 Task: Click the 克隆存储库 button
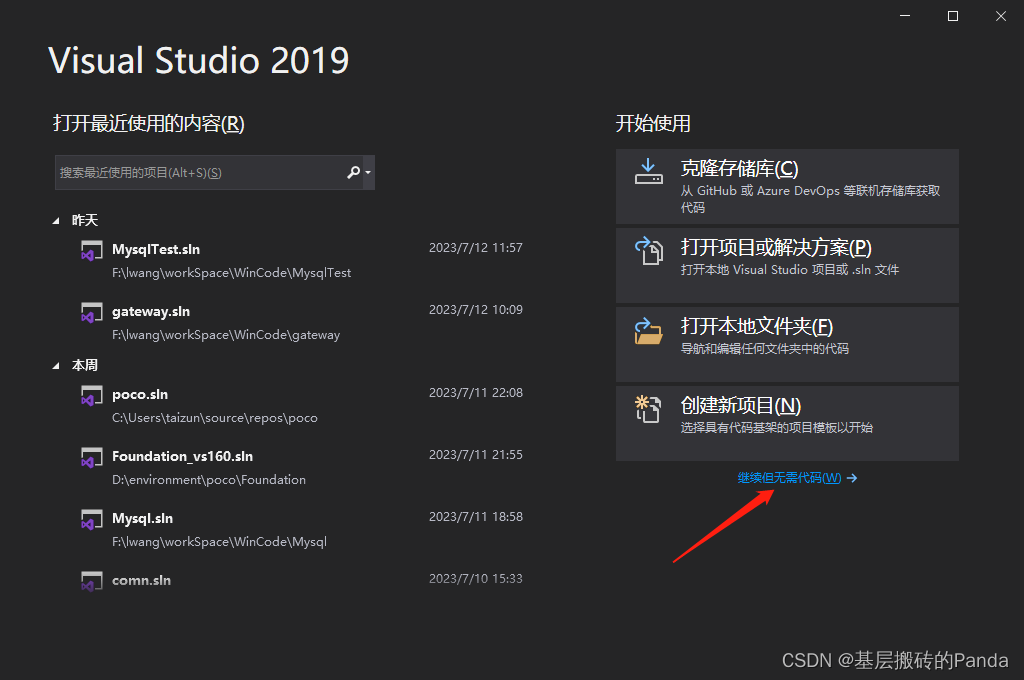787,186
